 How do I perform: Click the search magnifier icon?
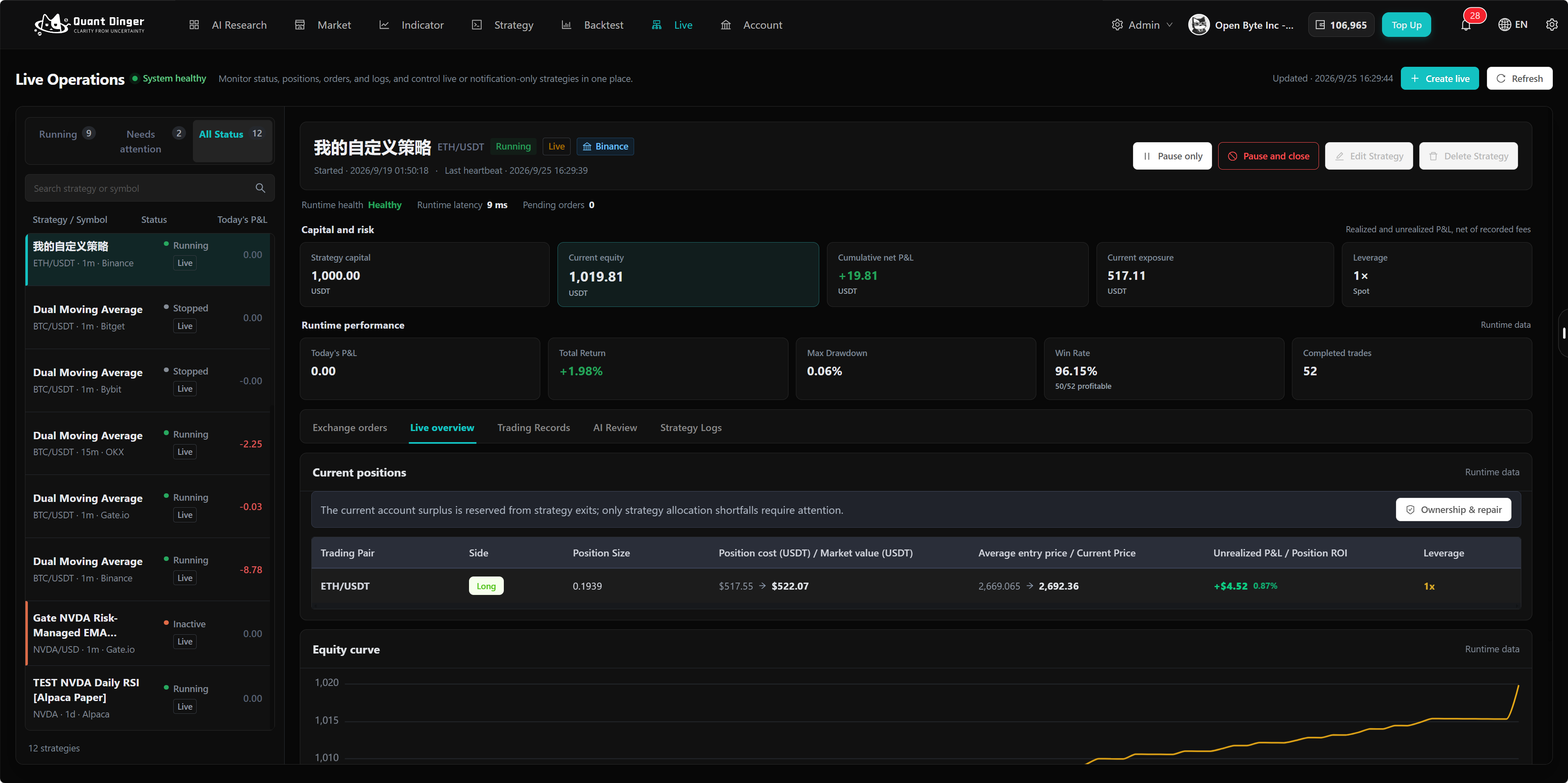pos(261,188)
